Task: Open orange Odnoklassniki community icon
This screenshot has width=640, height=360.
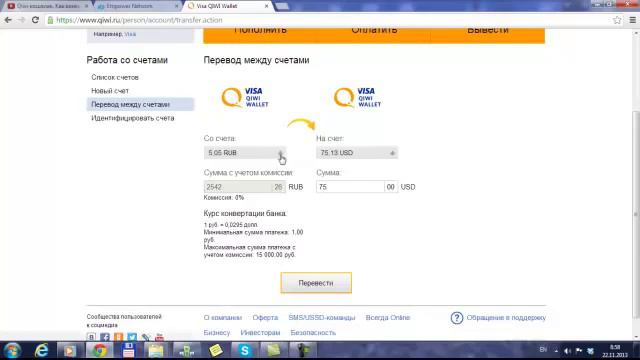Action: (x=118, y=337)
